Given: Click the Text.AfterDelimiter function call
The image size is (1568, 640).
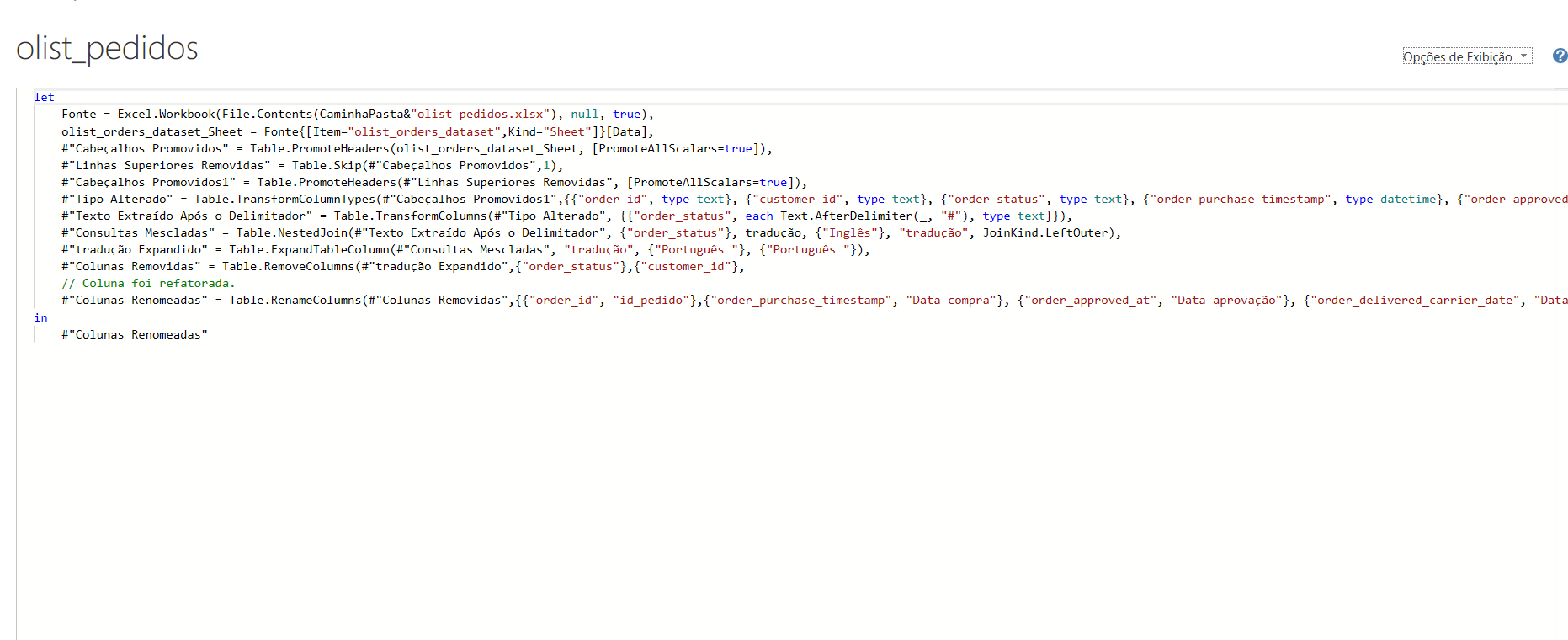Looking at the screenshot, I should click(877, 216).
